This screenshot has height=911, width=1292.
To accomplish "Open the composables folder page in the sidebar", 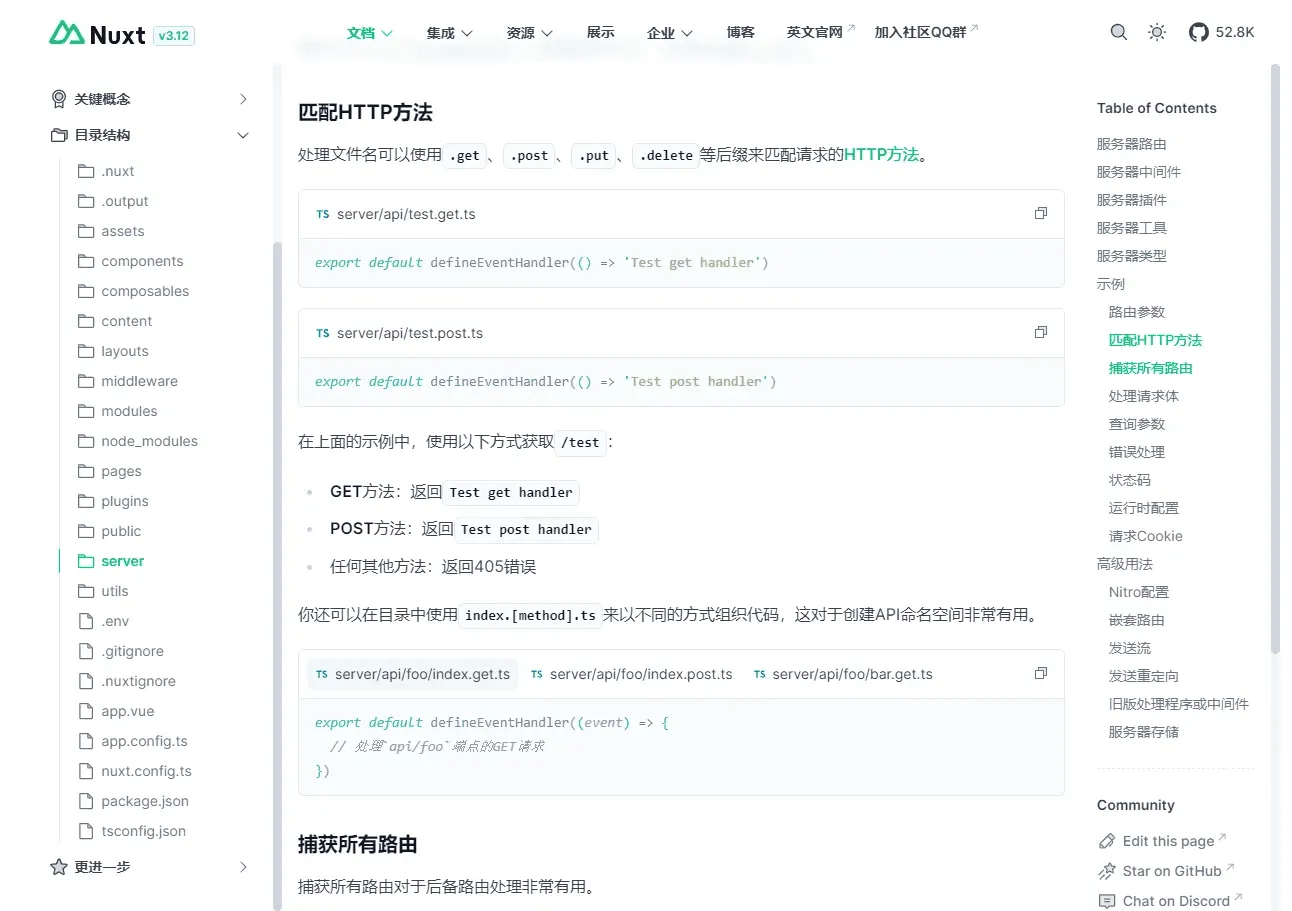I will point(145,291).
